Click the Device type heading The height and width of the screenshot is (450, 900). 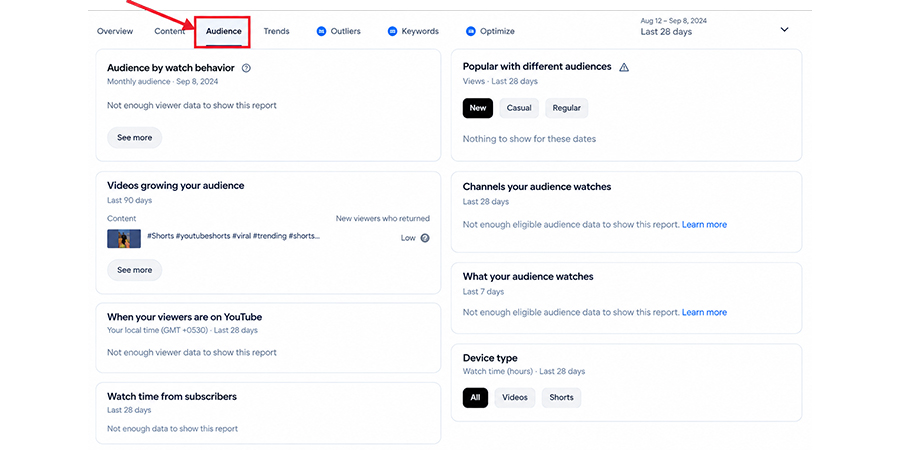pyautogui.click(x=490, y=358)
